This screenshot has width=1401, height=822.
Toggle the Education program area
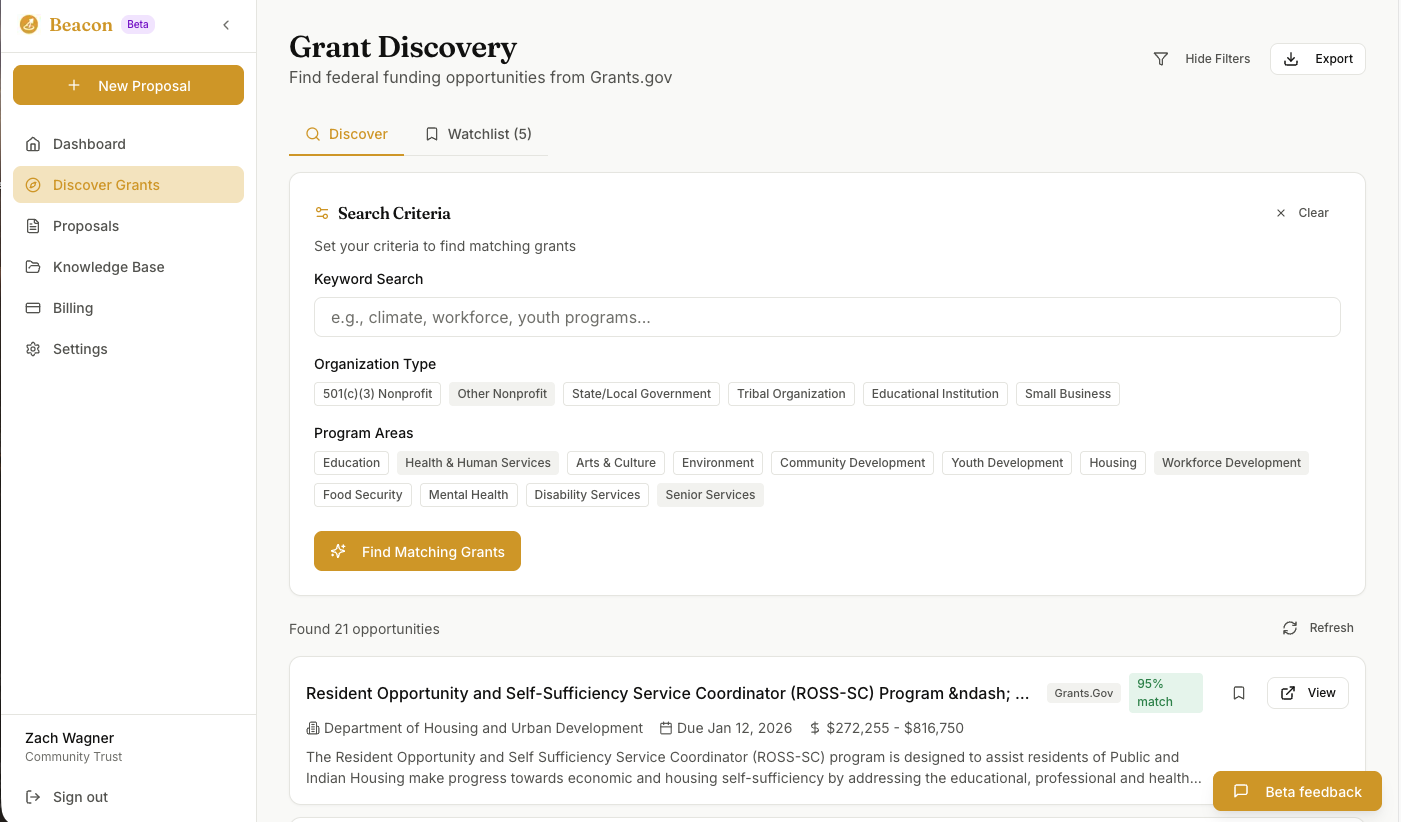tap(351, 463)
